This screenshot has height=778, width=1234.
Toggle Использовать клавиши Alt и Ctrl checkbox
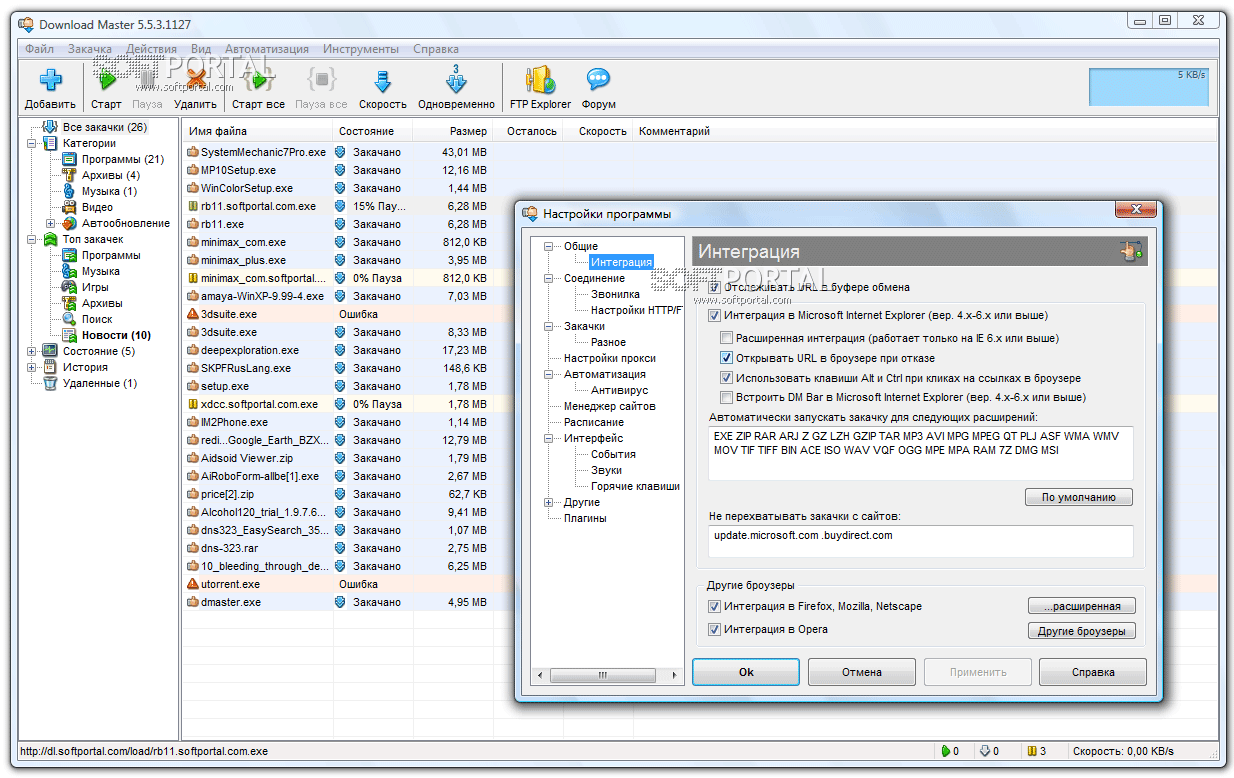point(727,378)
